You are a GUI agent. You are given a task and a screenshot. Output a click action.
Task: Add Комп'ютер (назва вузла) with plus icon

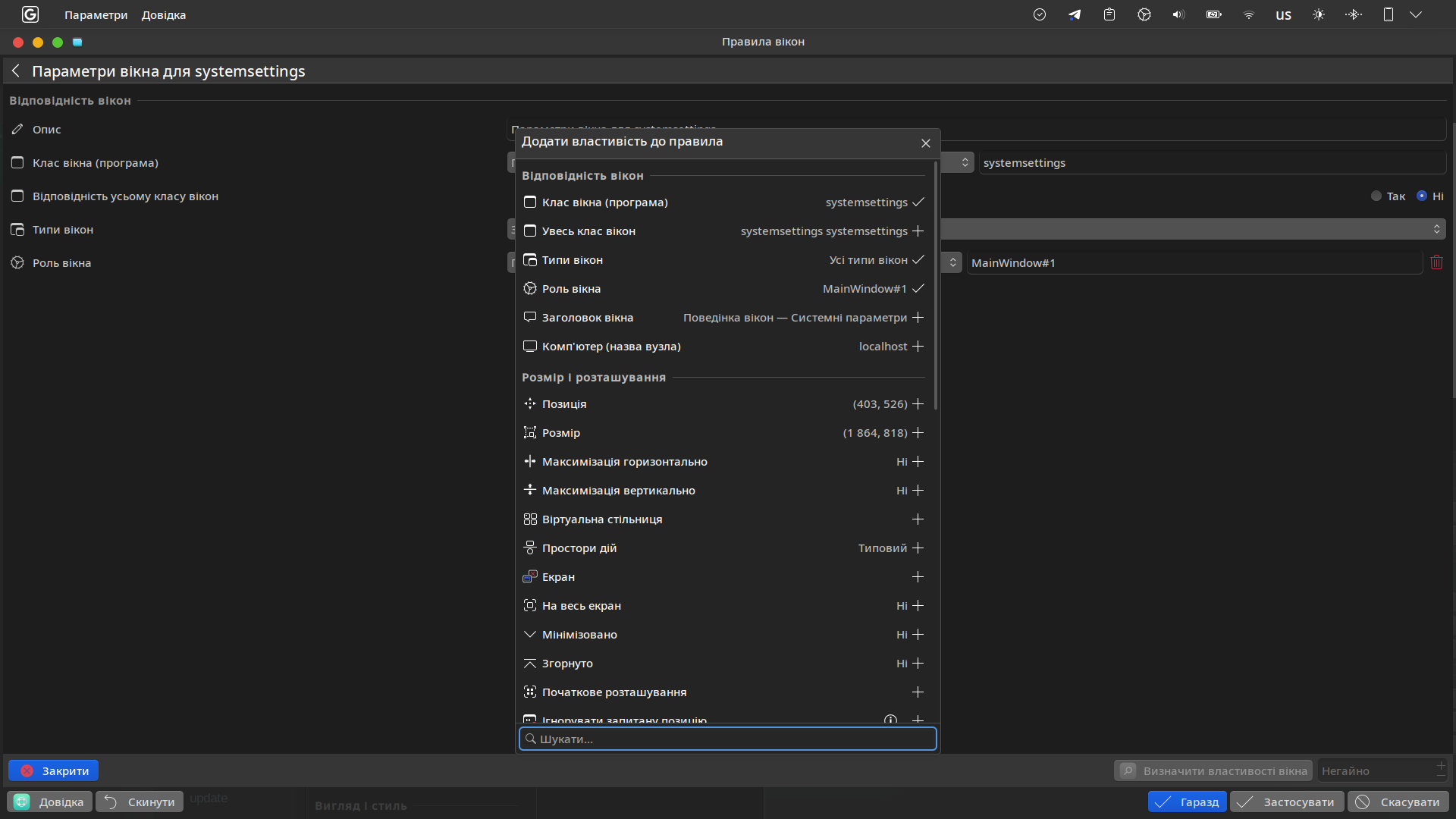pos(918,347)
